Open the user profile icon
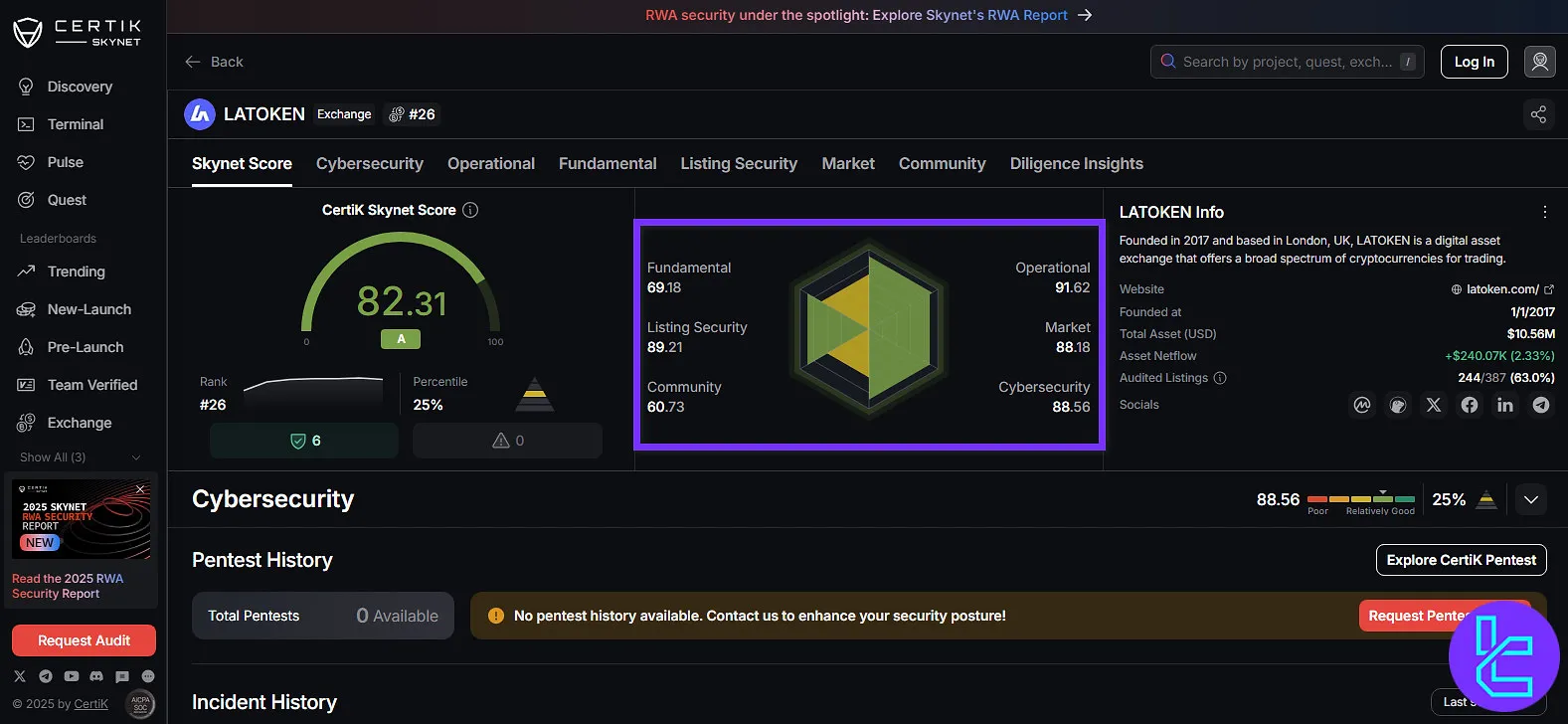 coord(1539,62)
